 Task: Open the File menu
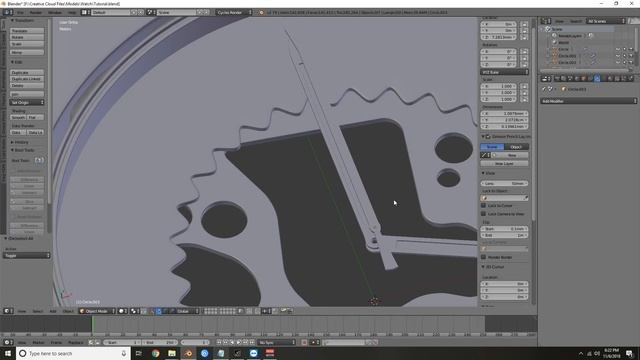click(20, 13)
